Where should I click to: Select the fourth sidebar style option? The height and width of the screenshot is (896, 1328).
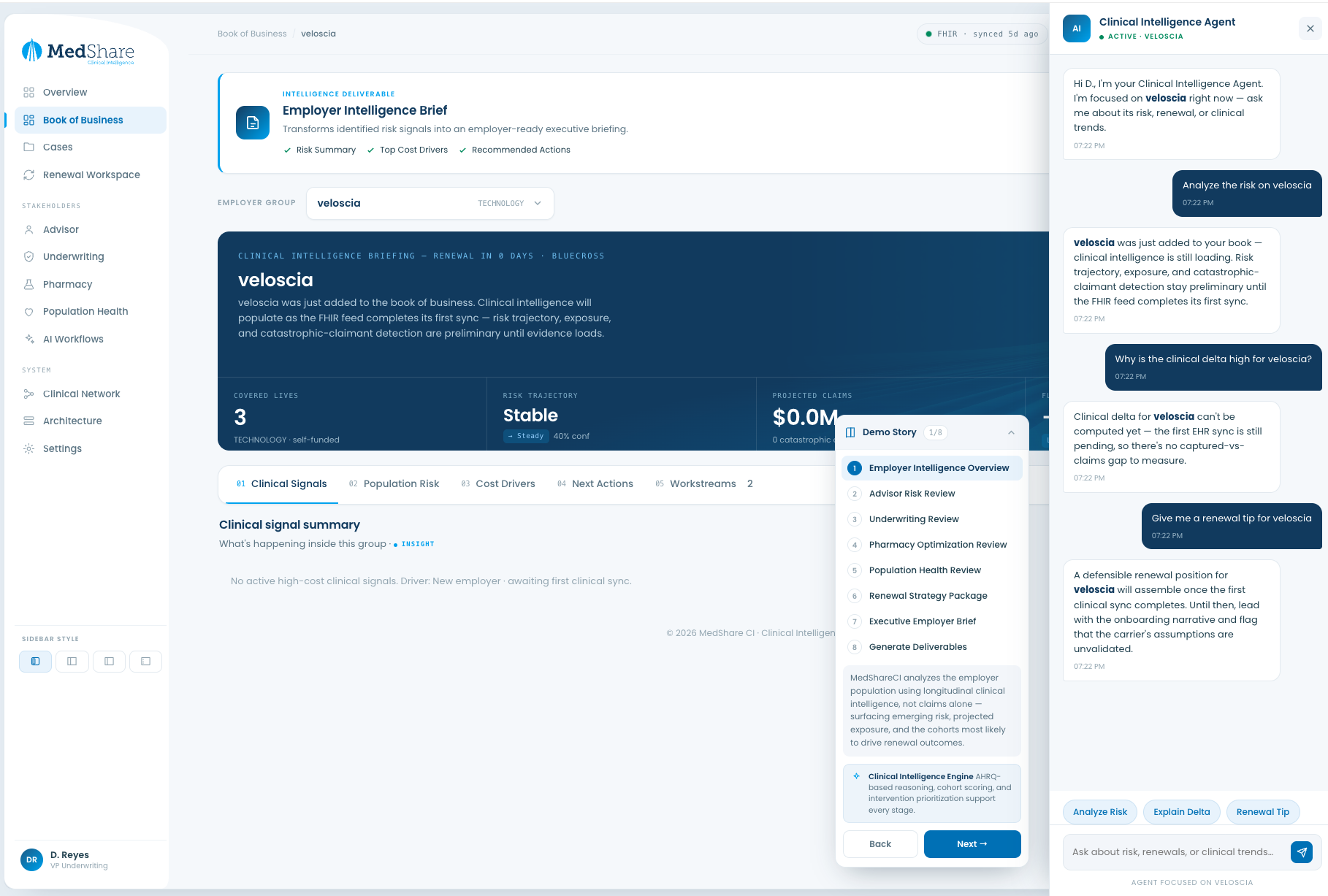pos(145,661)
